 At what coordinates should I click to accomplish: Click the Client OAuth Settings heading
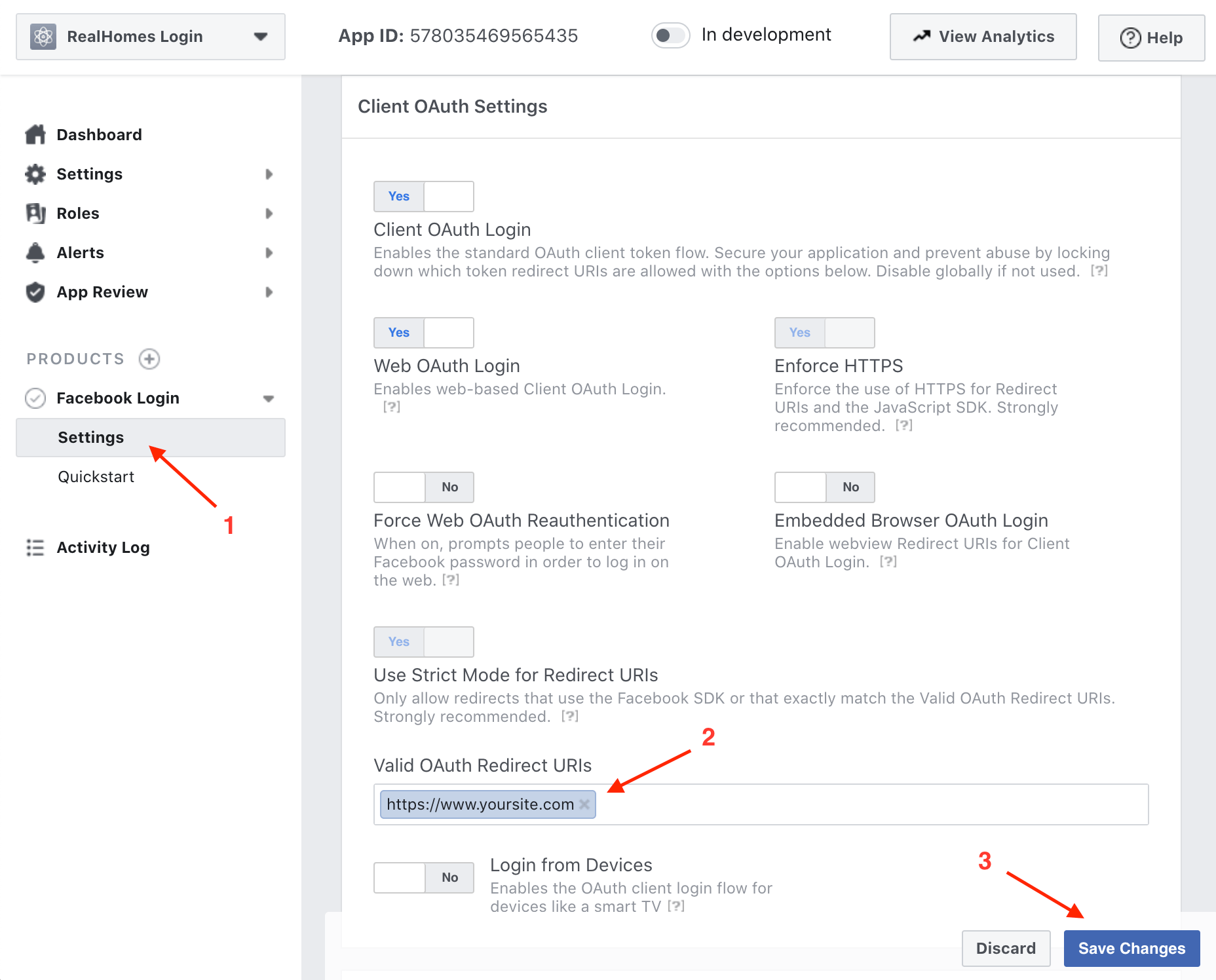pyautogui.click(x=452, y=106)
